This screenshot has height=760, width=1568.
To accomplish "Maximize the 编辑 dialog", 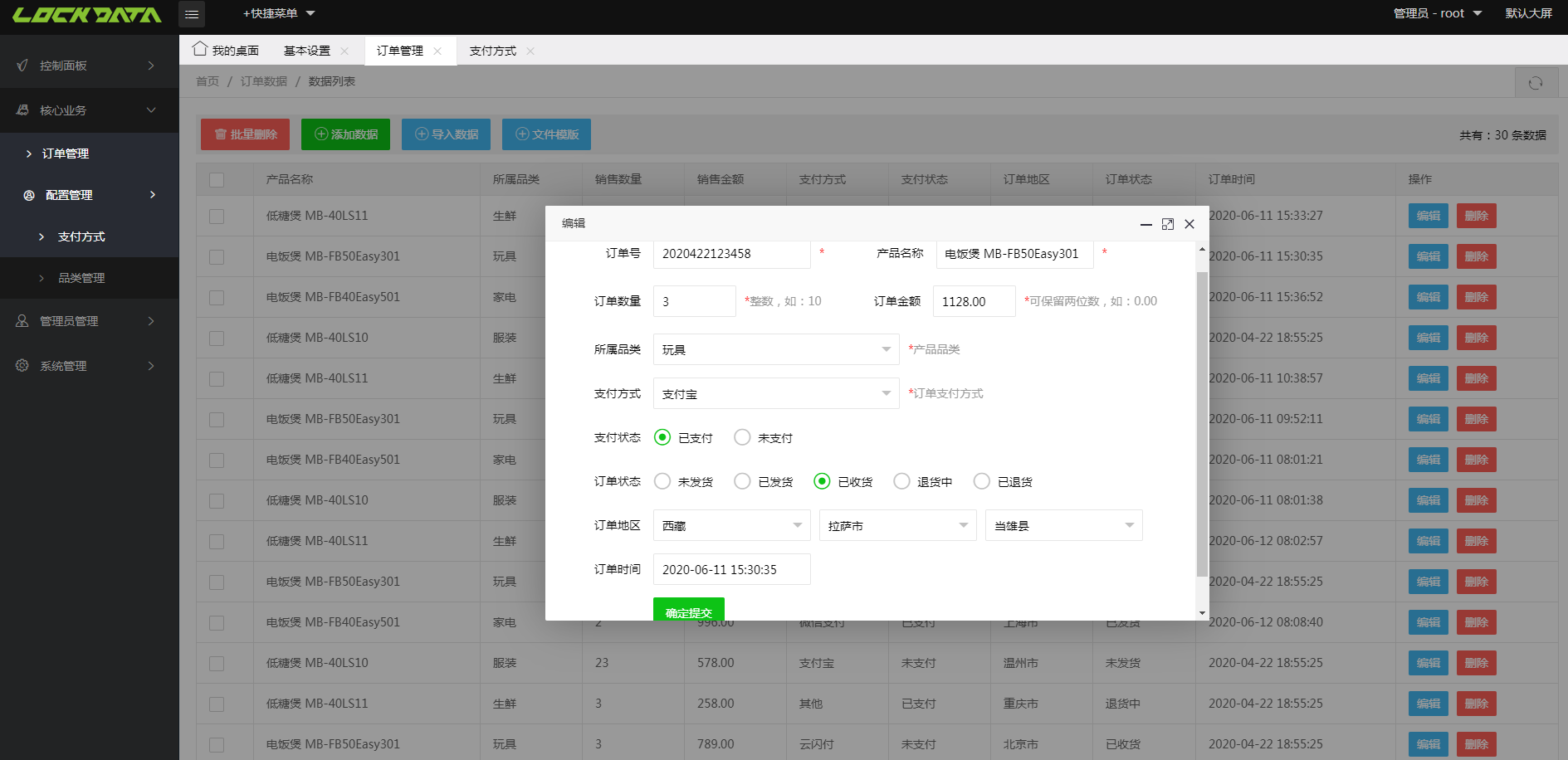I will pyautogui.click(x=1168, y=224).
